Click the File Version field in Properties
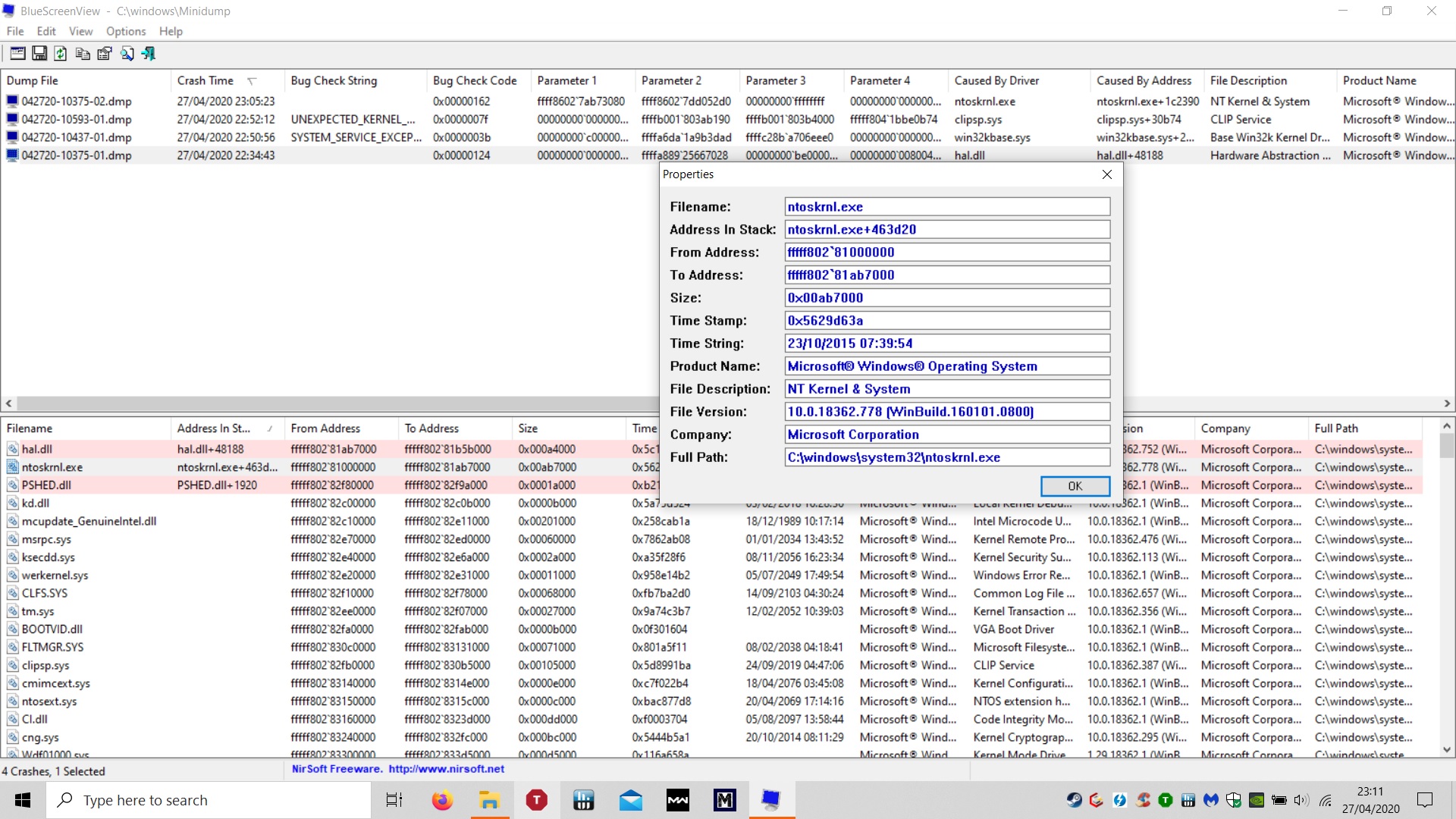The width and height of the screenshot is (1456, 819). (947, 412)
